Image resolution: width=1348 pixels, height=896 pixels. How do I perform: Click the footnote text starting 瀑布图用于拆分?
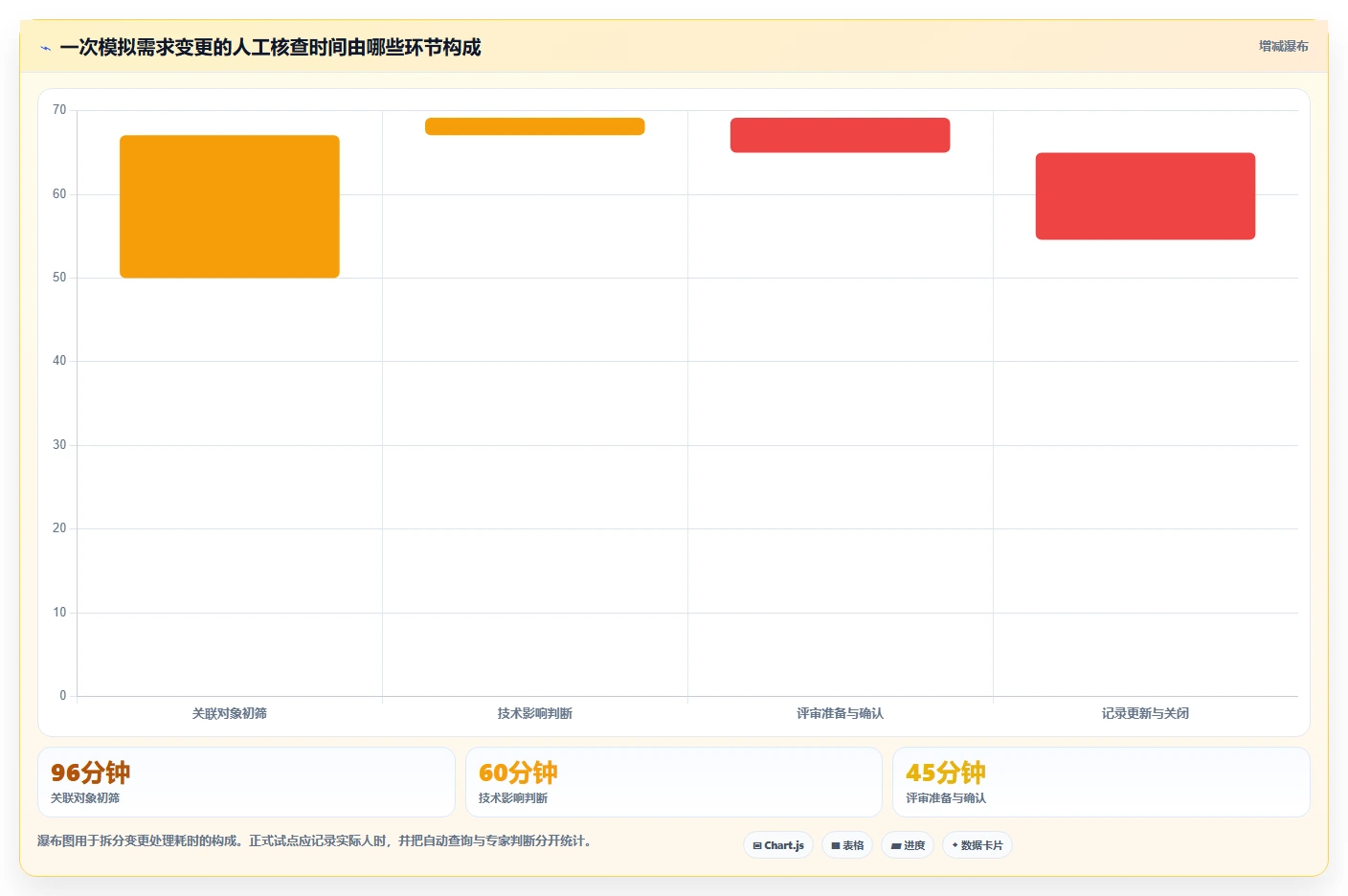(x=314, y=841)
